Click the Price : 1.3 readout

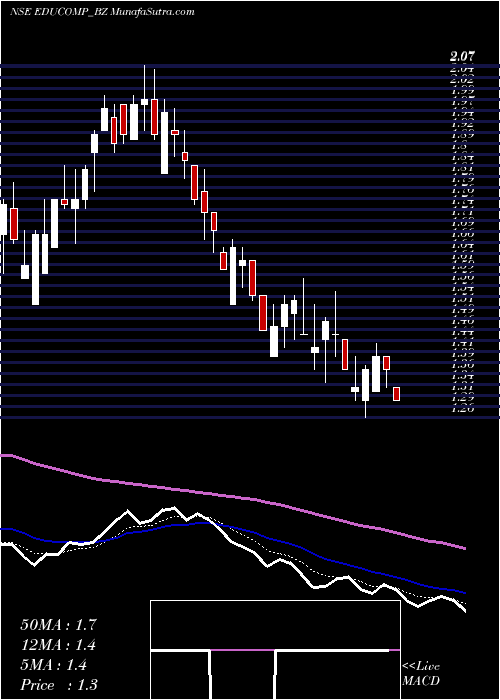pyautogui.click(x=59, y=685)
